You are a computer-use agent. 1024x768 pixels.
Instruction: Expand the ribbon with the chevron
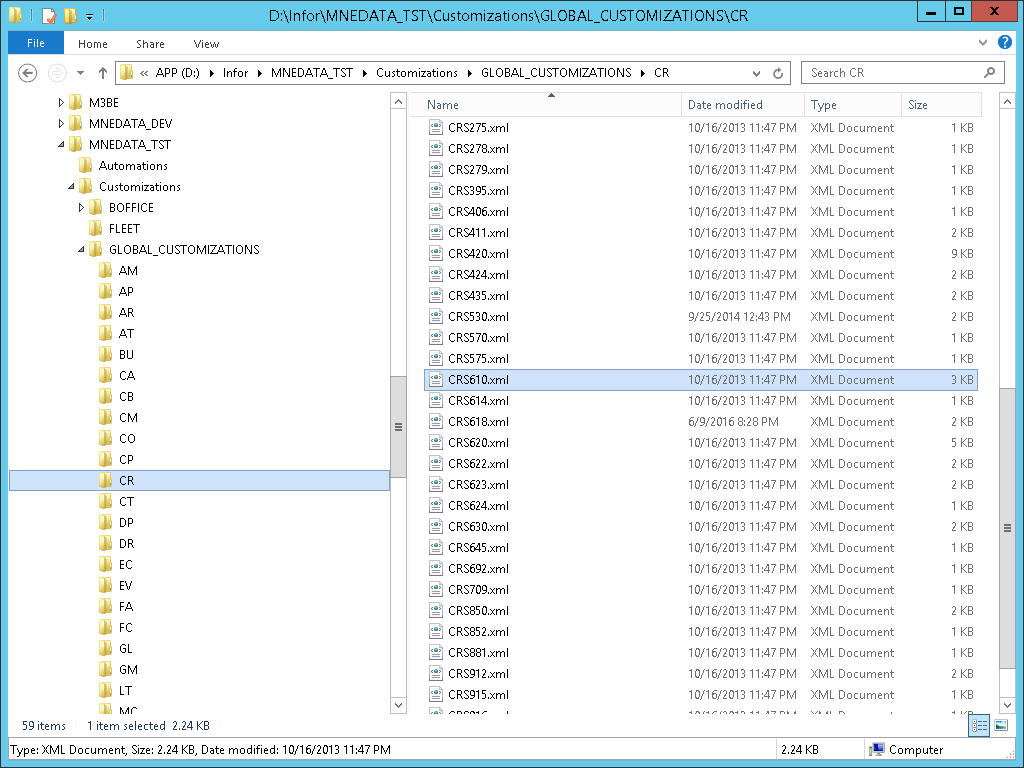coord(981,44)
